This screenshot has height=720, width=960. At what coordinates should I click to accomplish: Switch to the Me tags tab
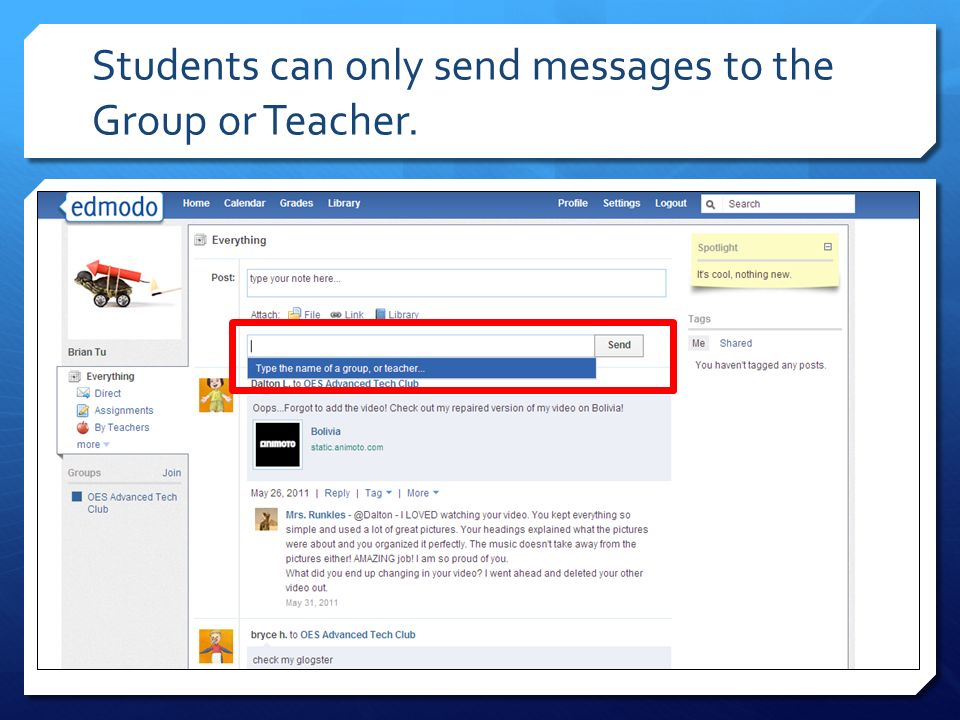coord(698,343)
